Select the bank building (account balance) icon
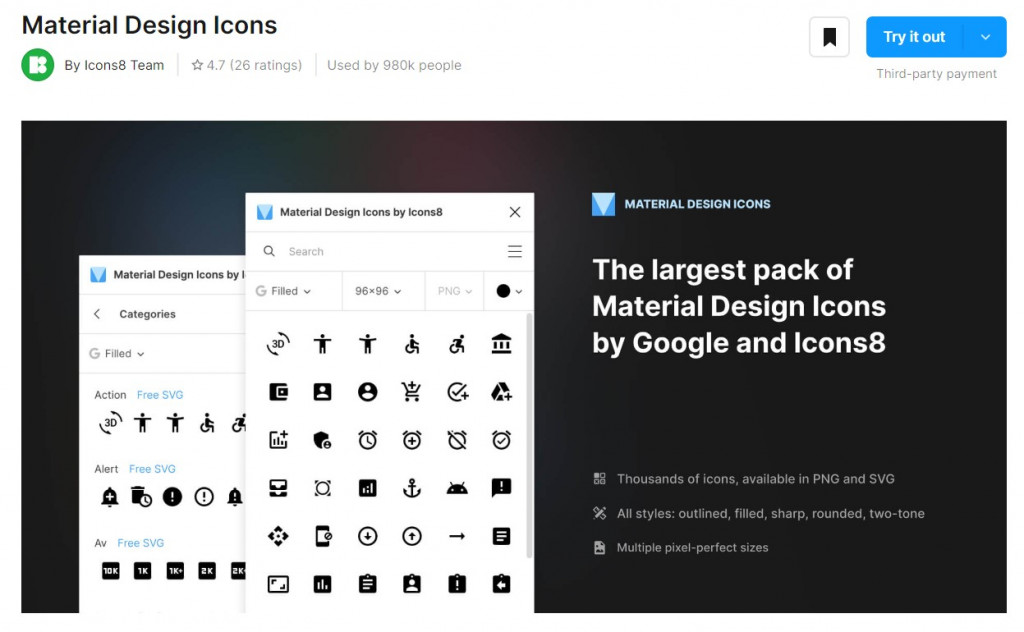Image resolution: width=1024 pixels, height=632 pixels. (x=501, y=343)
